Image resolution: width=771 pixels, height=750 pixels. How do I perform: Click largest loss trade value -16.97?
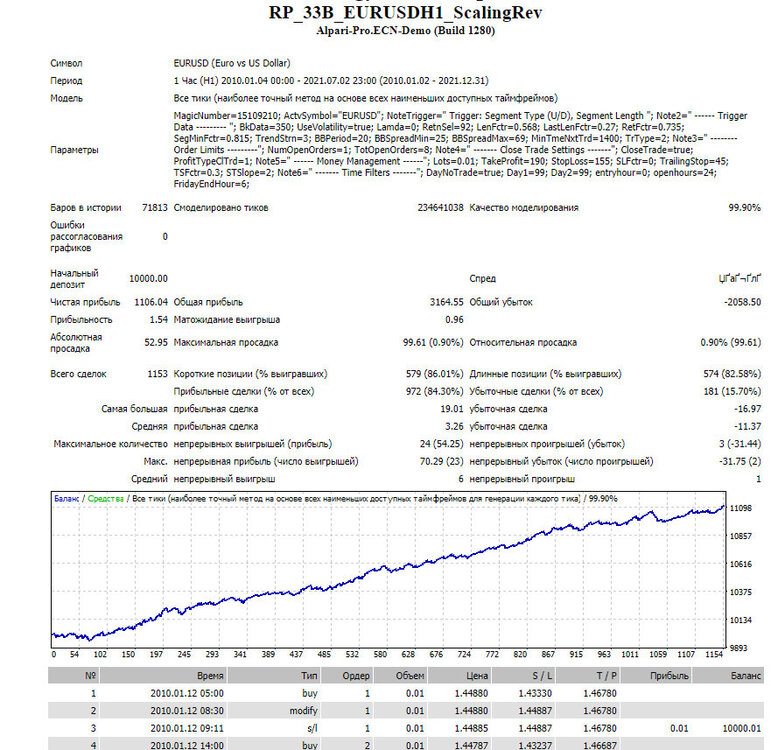[x=747, y=409]
